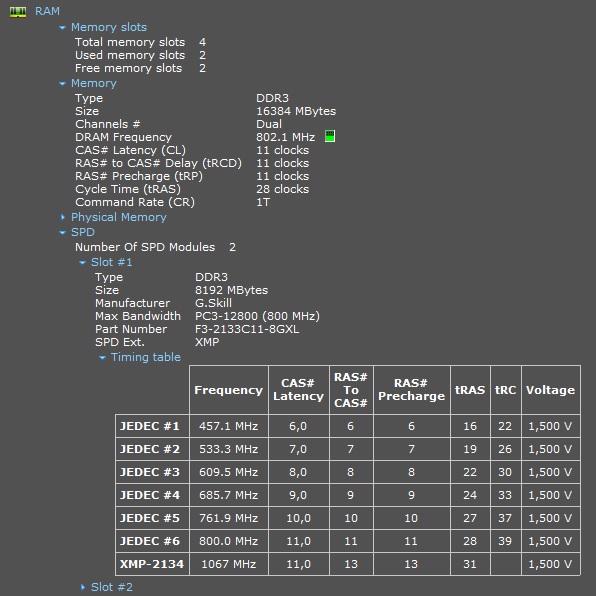The image size is (596, 596).
Task: Click the Timing table label
Action: pyautogui.click(x=146, y=357)
